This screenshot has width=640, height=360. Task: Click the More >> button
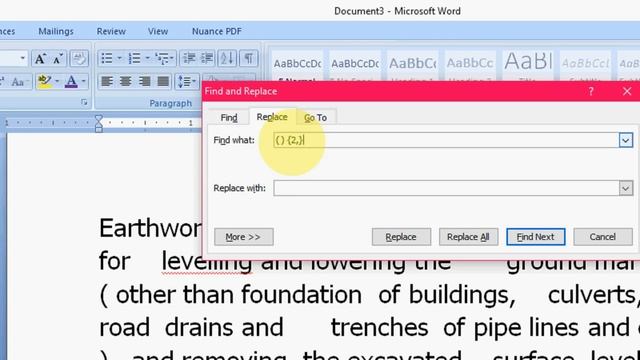pos(244,237)
